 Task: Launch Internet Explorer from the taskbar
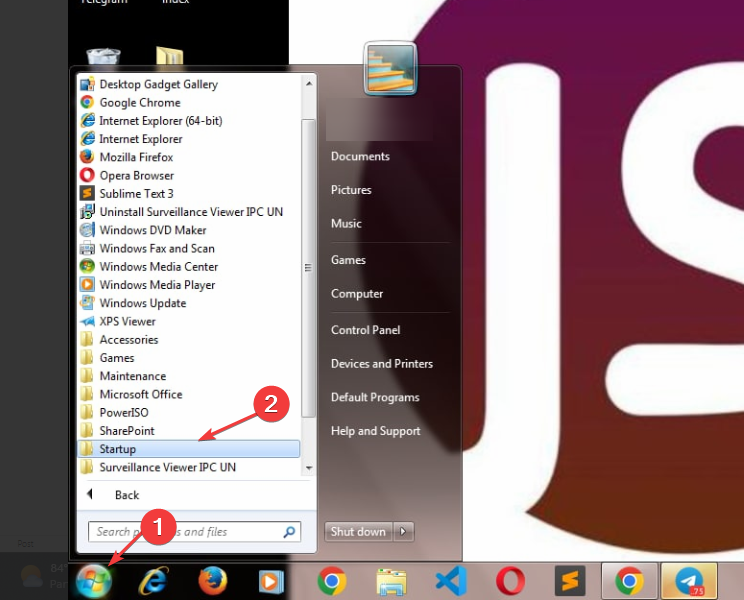pyautogui.click(x=154, y=581)
